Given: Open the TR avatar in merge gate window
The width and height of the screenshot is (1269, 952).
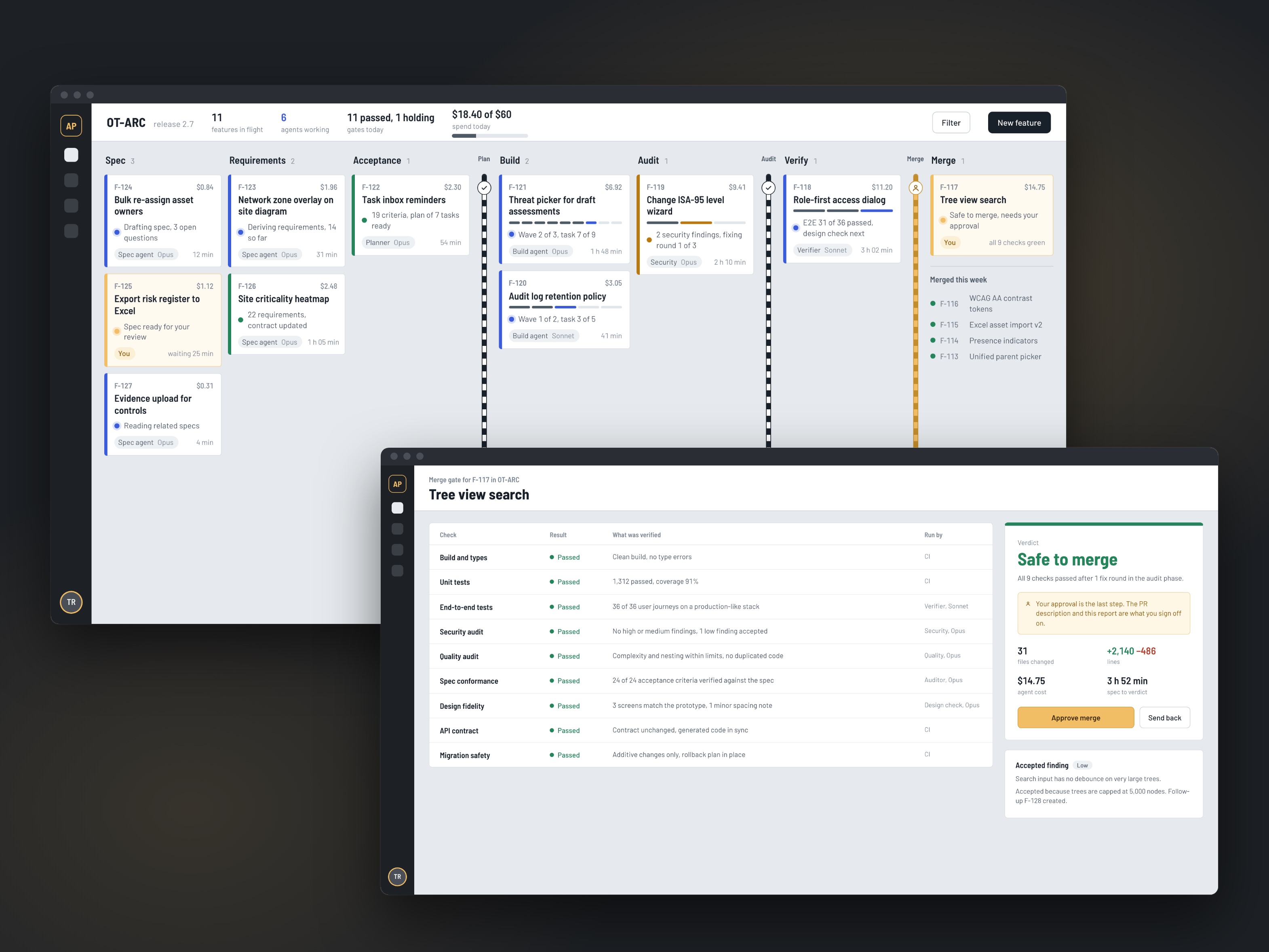Looking at the screenshot, I should 397,876.
